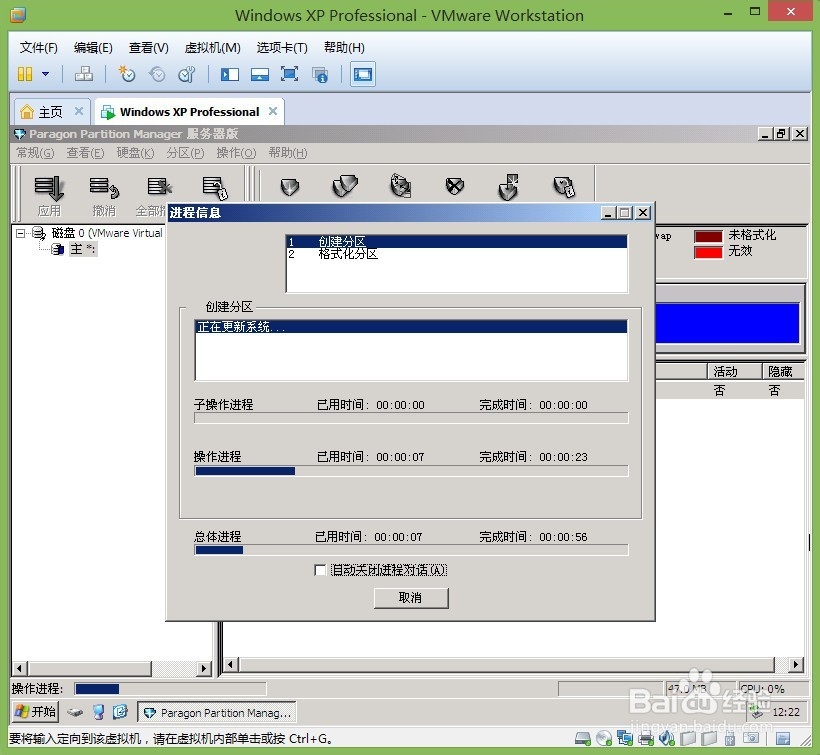Viewport: 820px width, 755px height.
Task: Click the single shield partition tool icon
Action: (x=290, y=187)
